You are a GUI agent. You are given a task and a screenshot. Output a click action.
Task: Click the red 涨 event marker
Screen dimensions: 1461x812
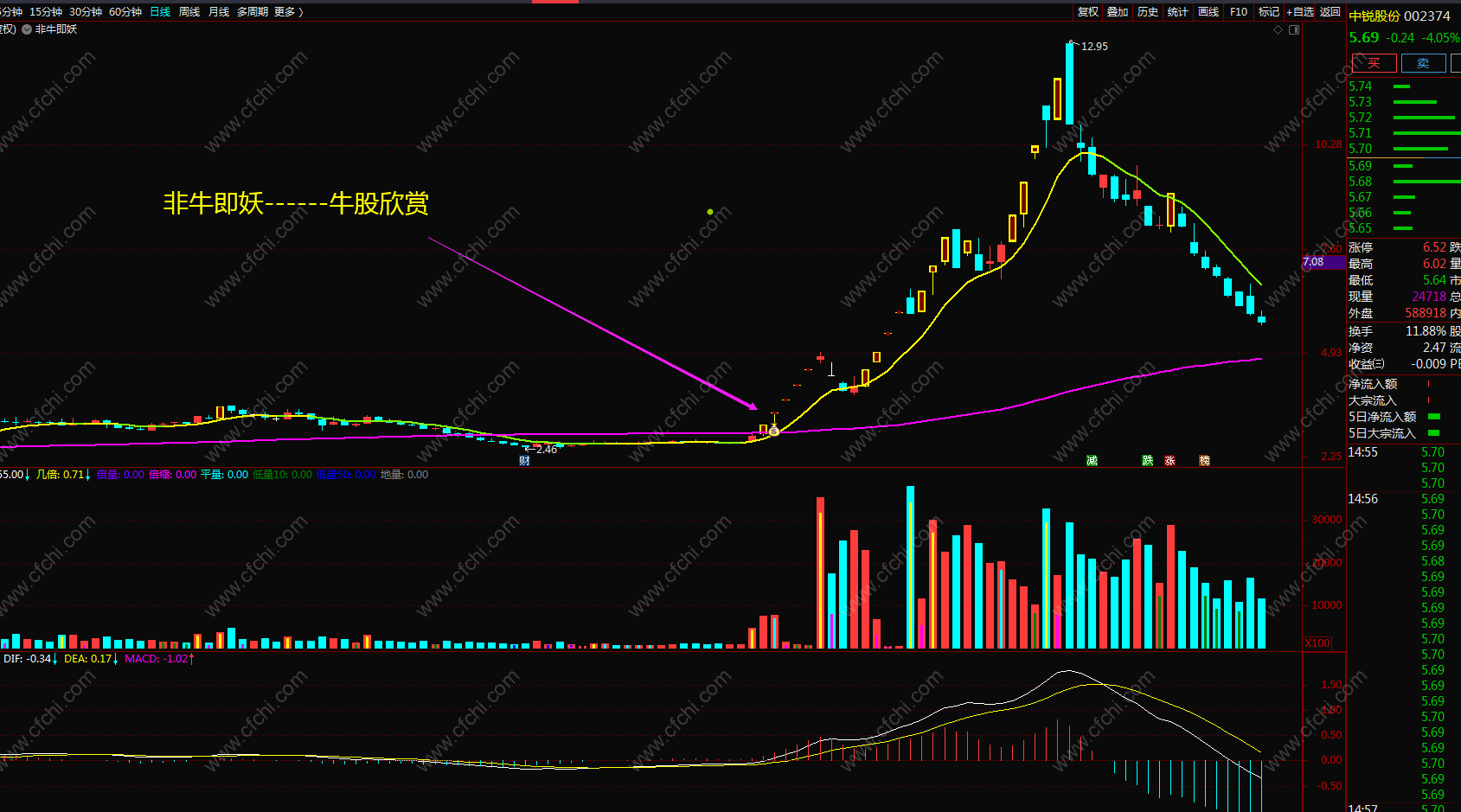pyautogui.click(x=1169, y=461)
